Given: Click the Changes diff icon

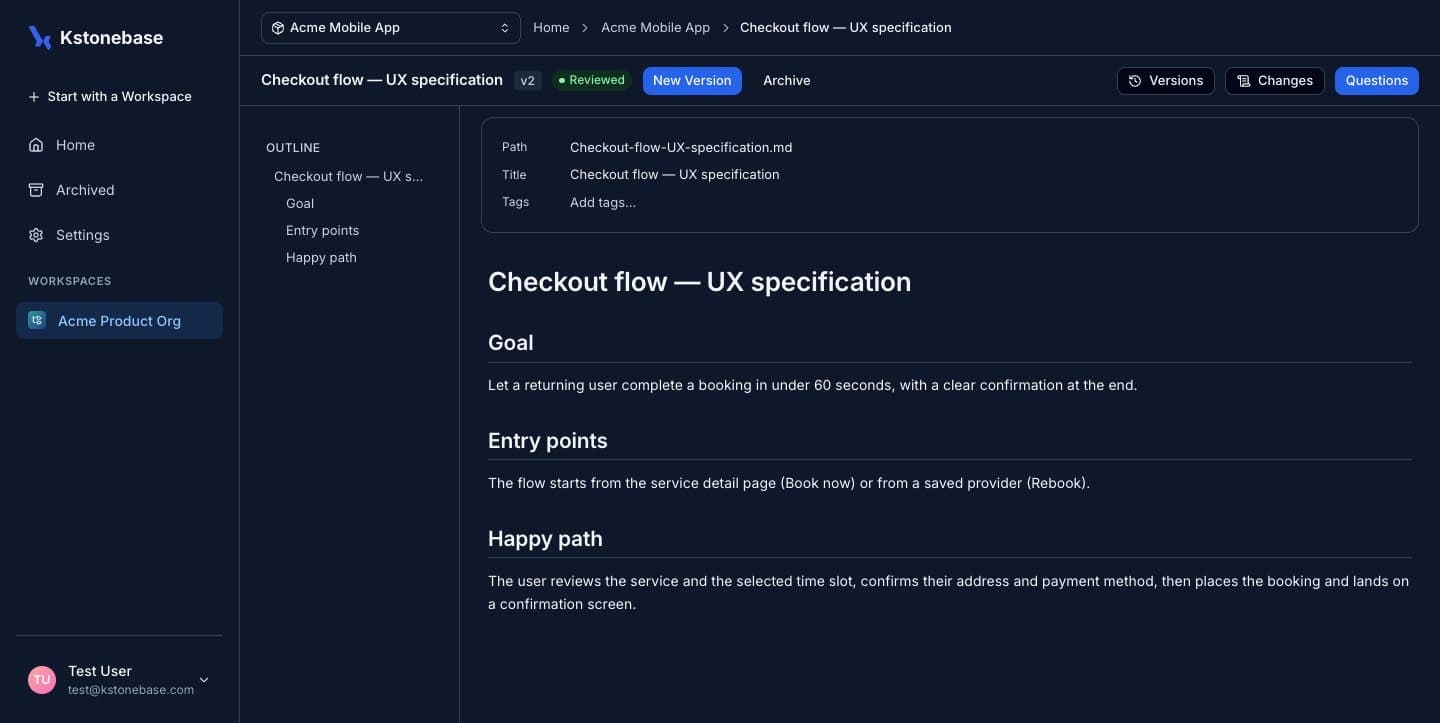Looking at the screenshot, I should coord(1244,81).
